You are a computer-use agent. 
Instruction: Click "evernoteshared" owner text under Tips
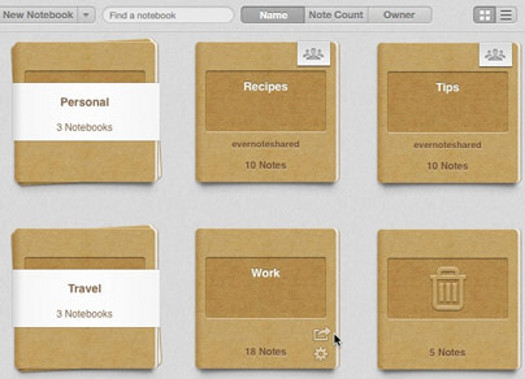click(x=447, y=145)
